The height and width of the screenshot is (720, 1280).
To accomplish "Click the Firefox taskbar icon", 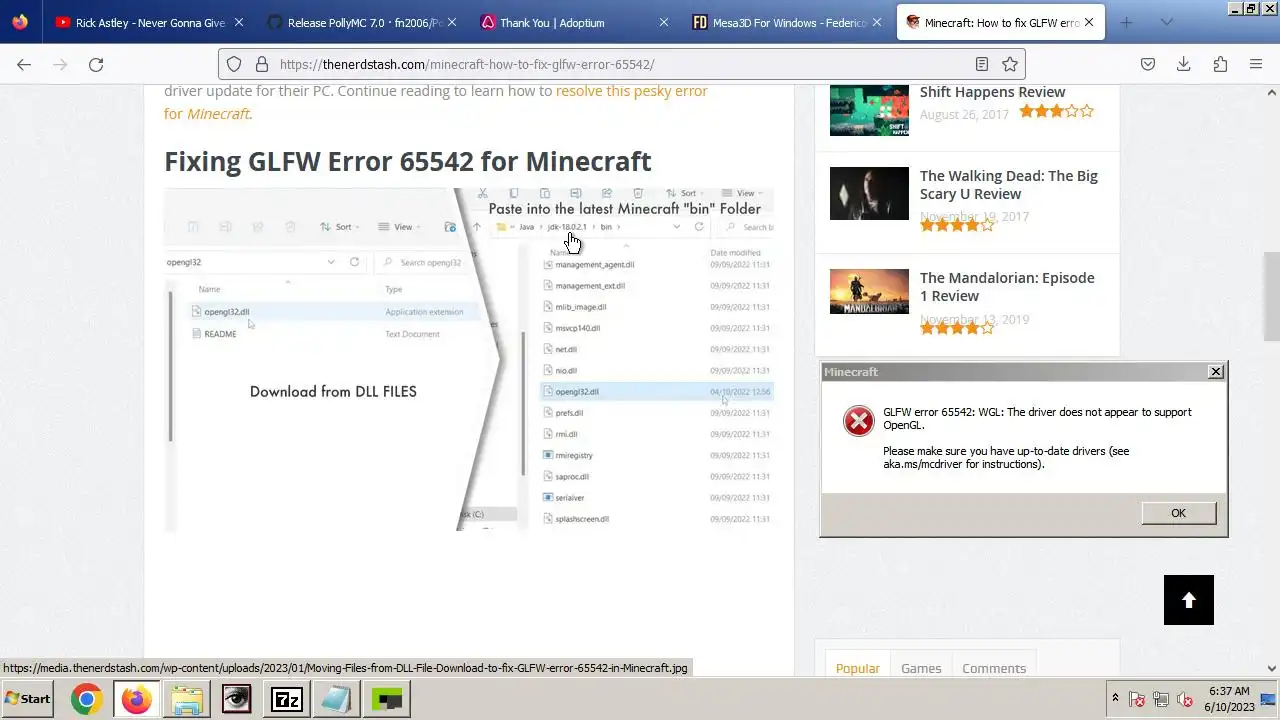I will (136, 699).
